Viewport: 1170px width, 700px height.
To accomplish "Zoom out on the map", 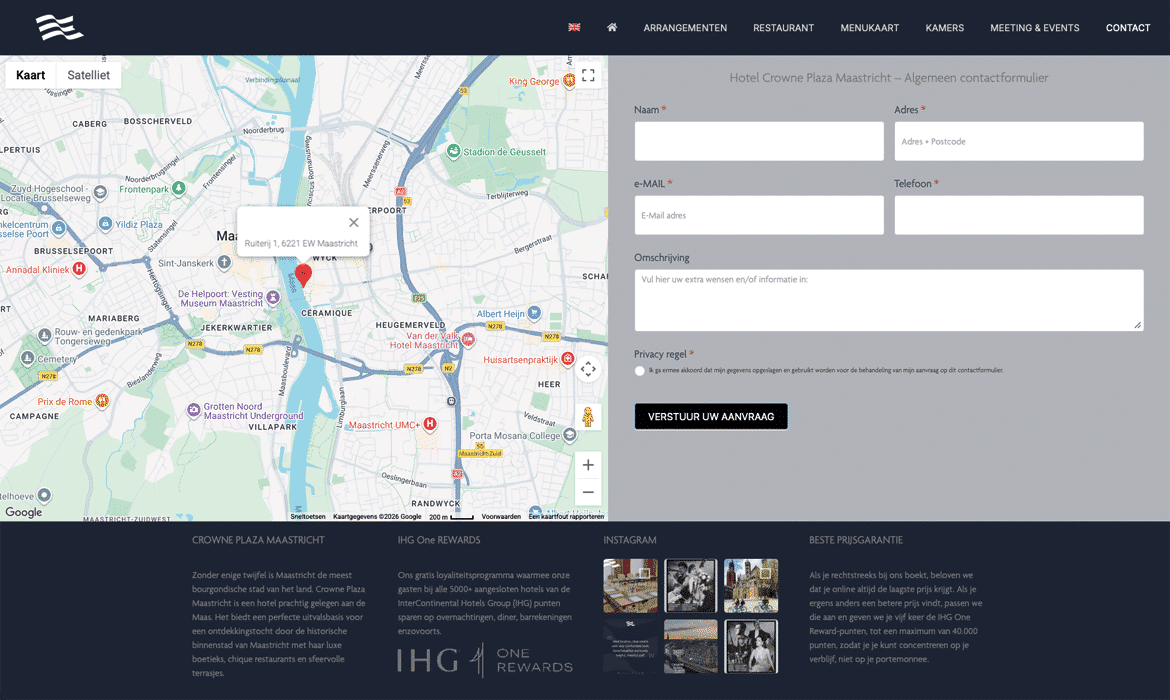I will [x=588, y=492].
